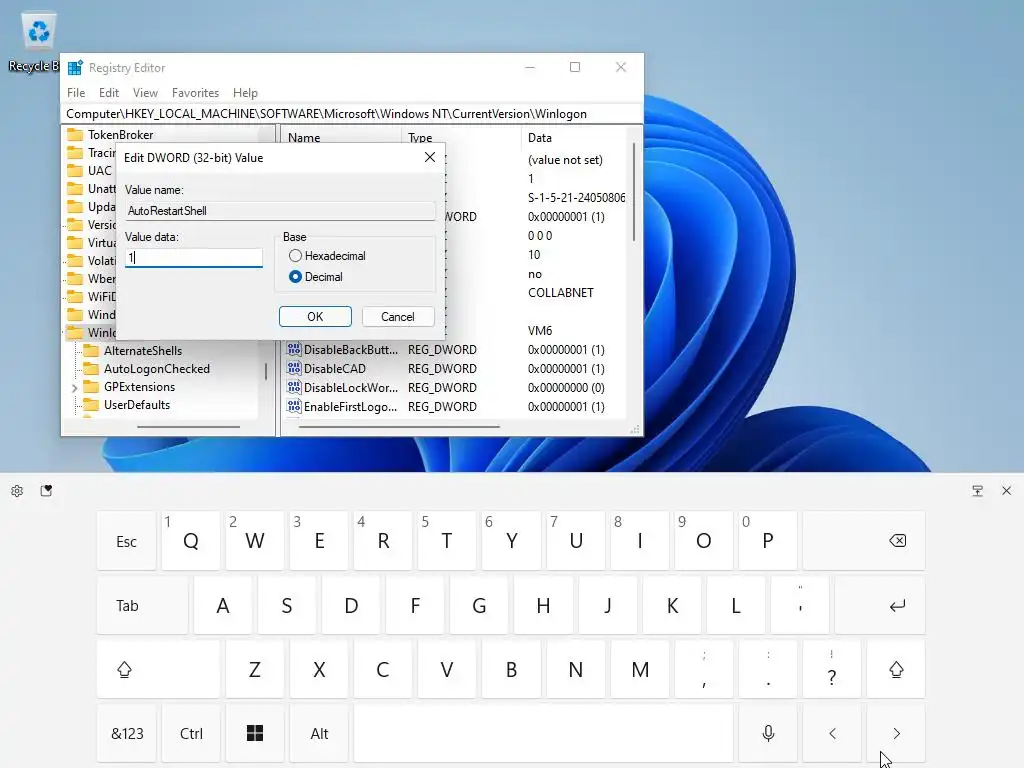This screenshot has height=768, width=1024.
Task: Tap the Windows logo key
Action: tap(255, 733)
